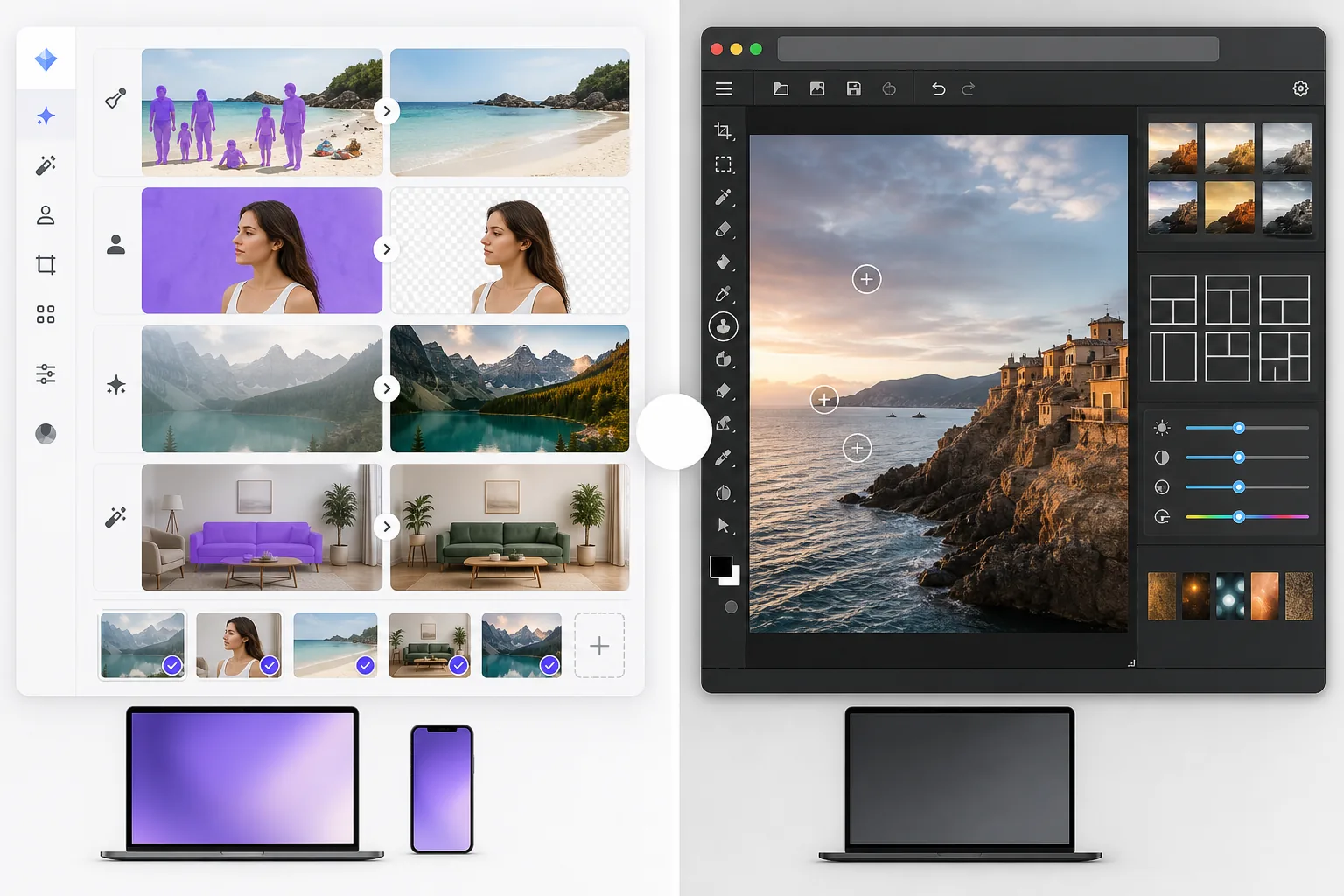Open the adjustment sliders icon in left sidebar
The width and height of the screenshot is (1344, 896).
coord(45,374)
